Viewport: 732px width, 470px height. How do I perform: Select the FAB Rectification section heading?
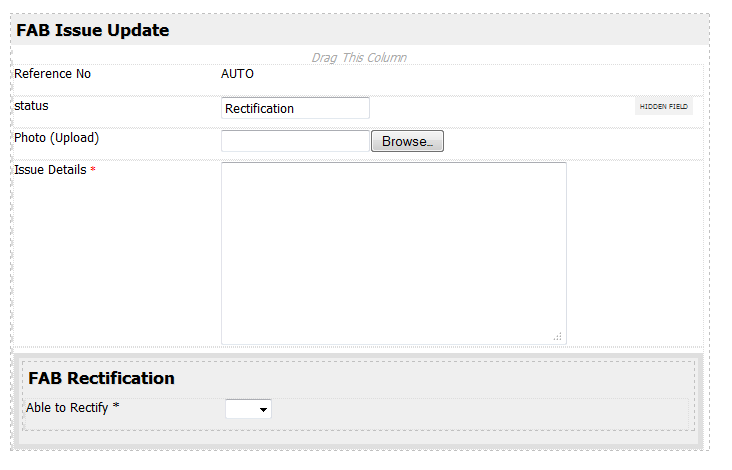[x=101, y=378]
